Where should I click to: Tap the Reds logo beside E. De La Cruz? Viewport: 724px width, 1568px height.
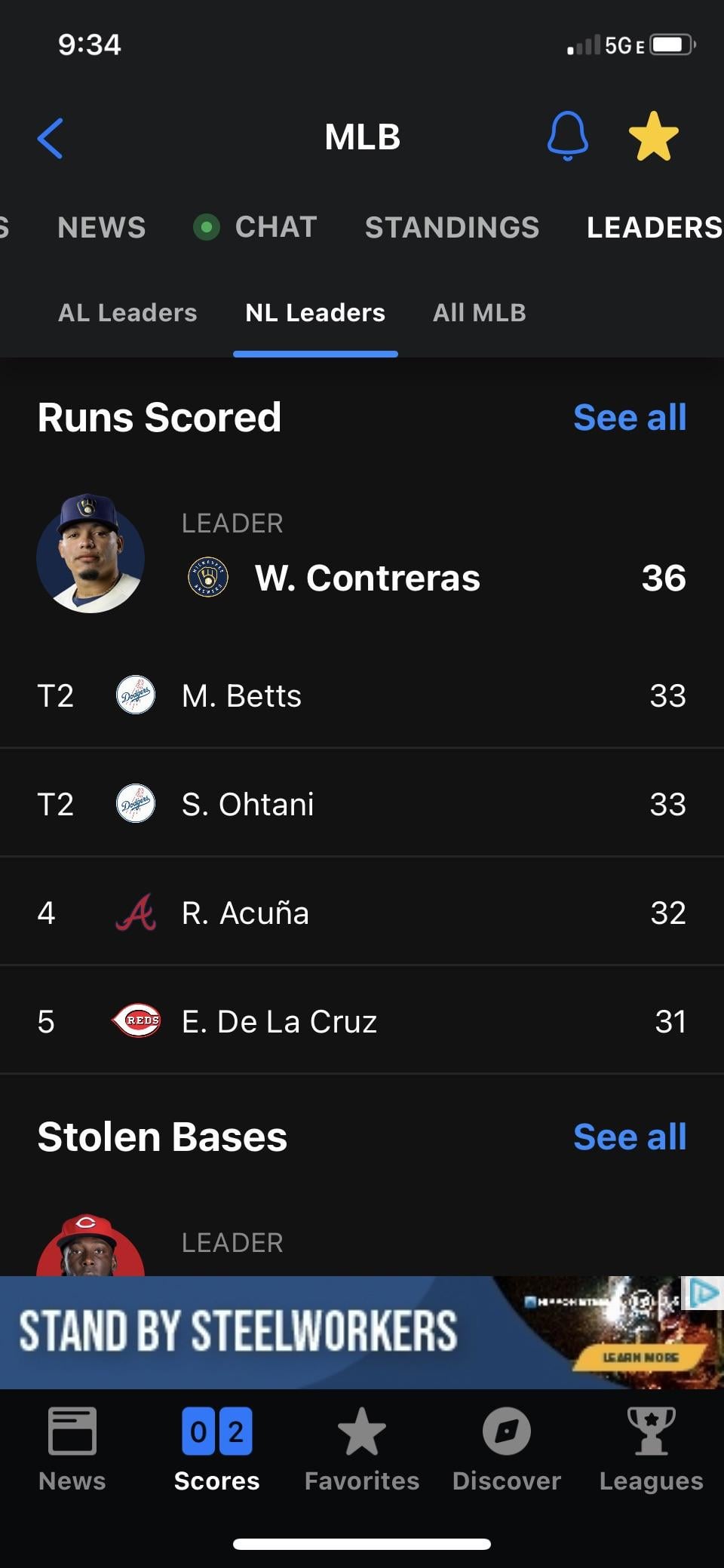pos(136,1021)
